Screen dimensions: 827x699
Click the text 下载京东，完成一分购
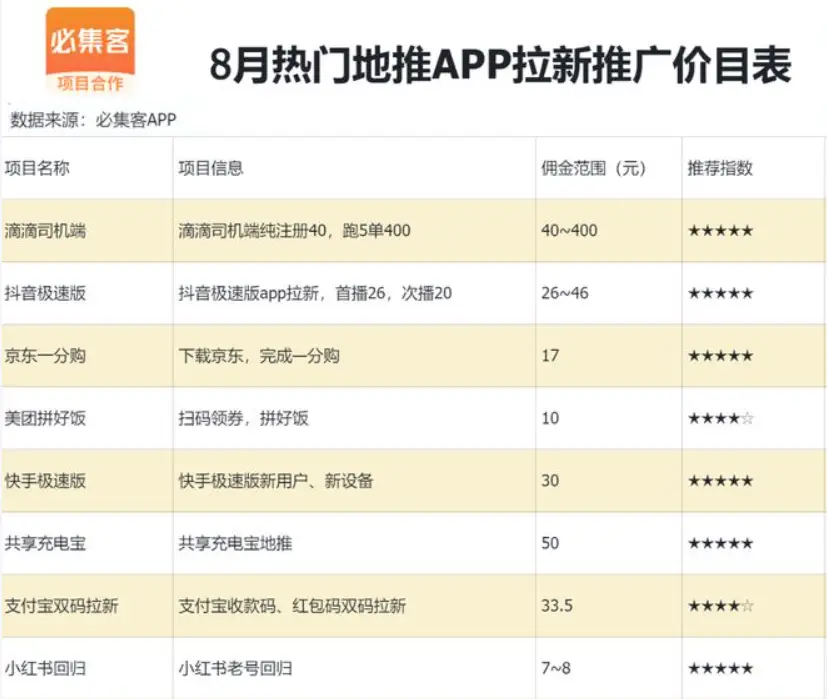coord(258,356)
